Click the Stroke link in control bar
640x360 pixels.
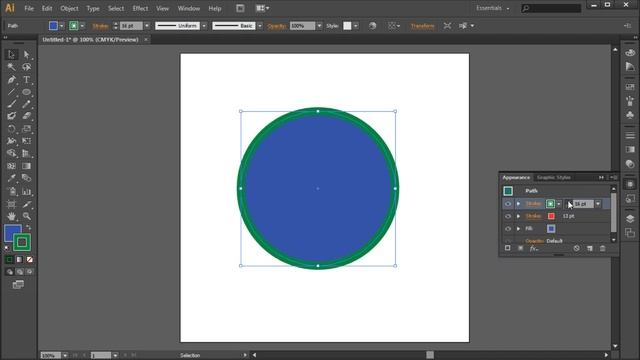100,26
